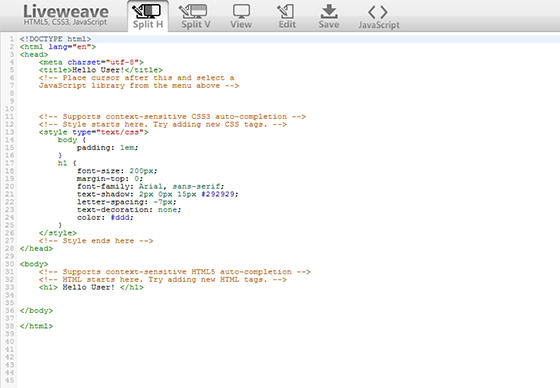
Task: Click the "Style starts here" comment
Action: coord(163,124)
